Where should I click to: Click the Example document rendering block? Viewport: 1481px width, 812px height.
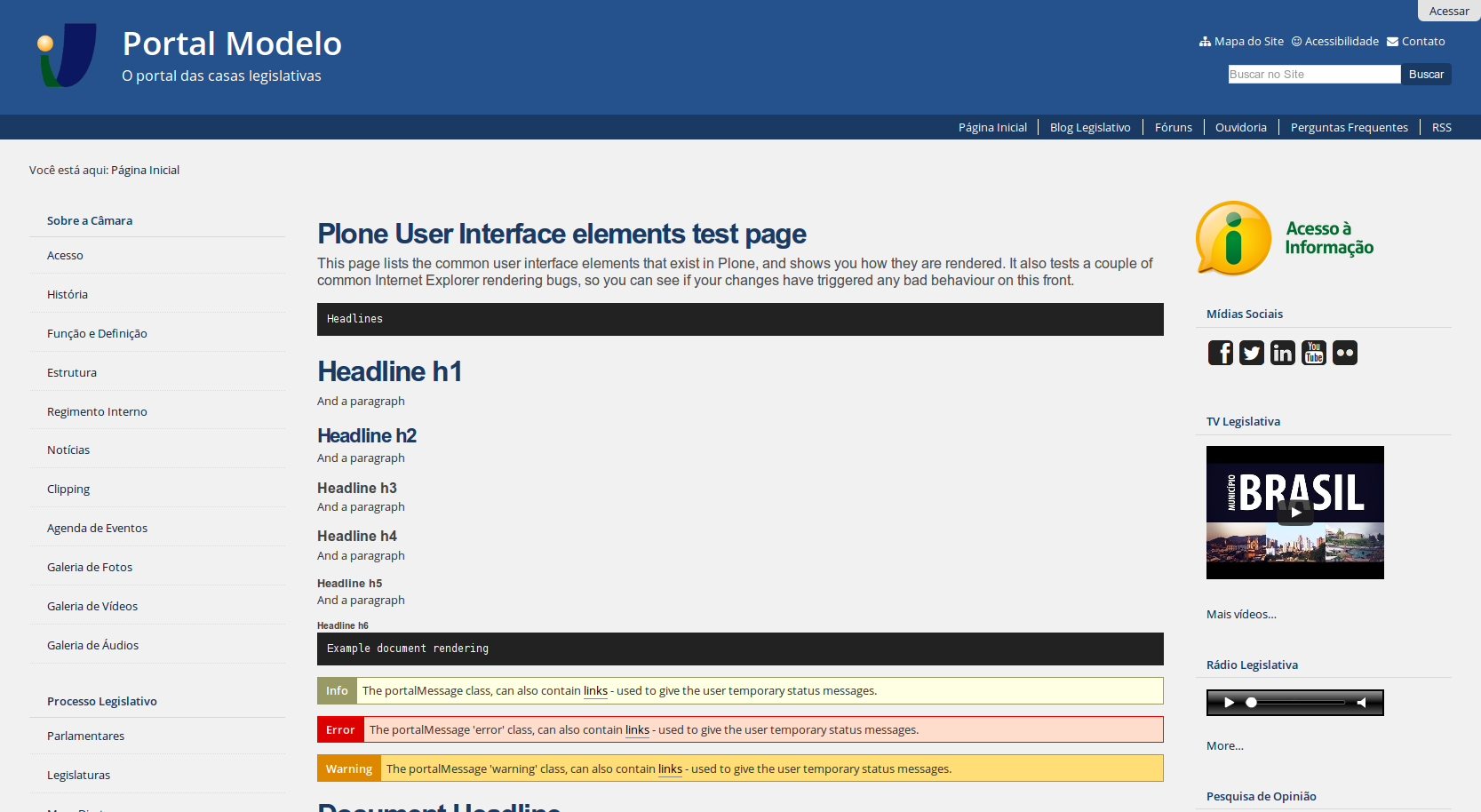[x=740, y=649]
